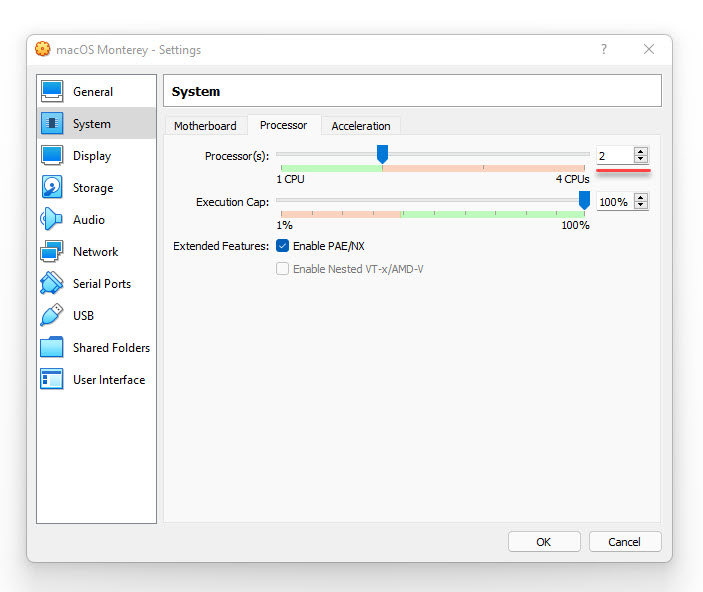Screen dimensions: 703x592
Task: Click the 1 CPU minimum label
Action: pyautogui.click(x=291, y=179)
